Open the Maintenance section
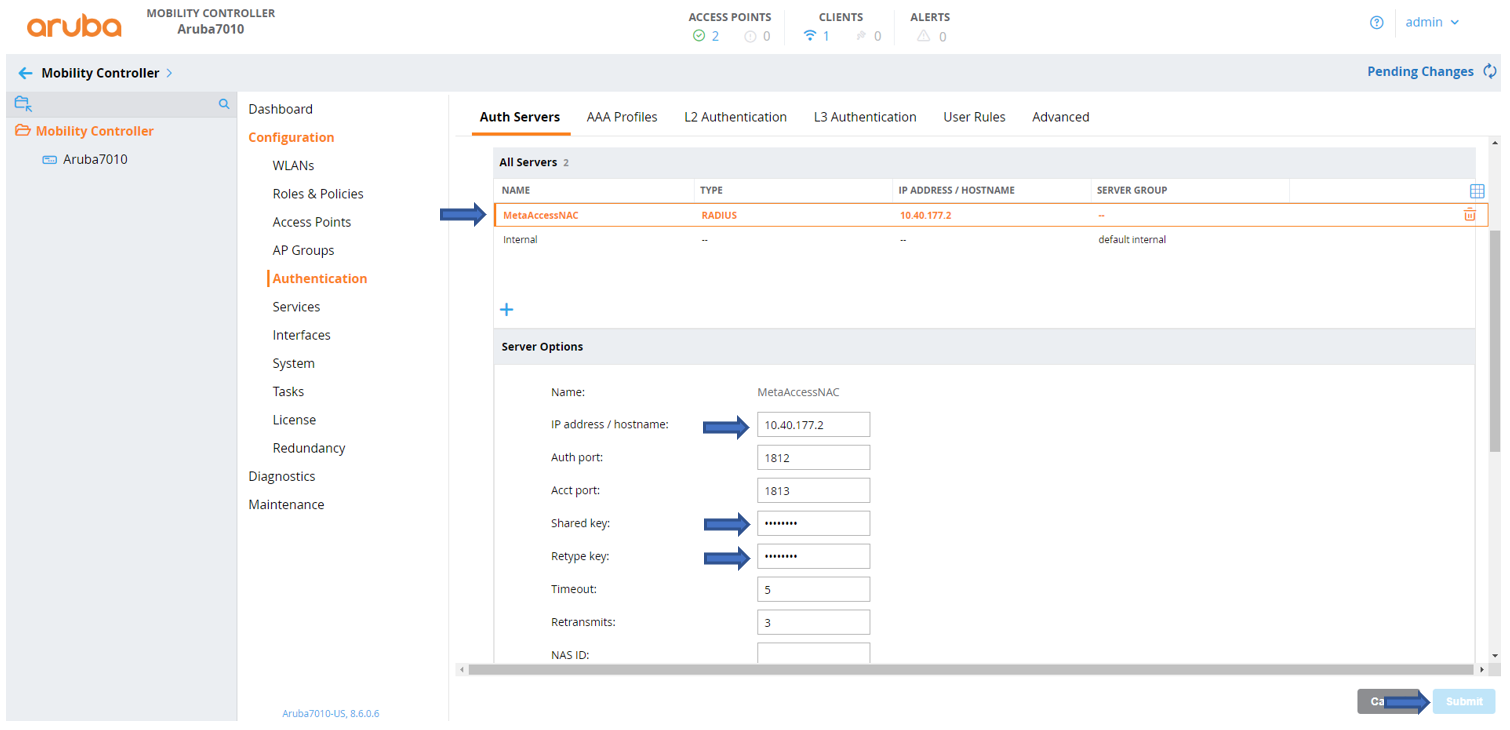The image size is (1510, 730). pos(286,504)
